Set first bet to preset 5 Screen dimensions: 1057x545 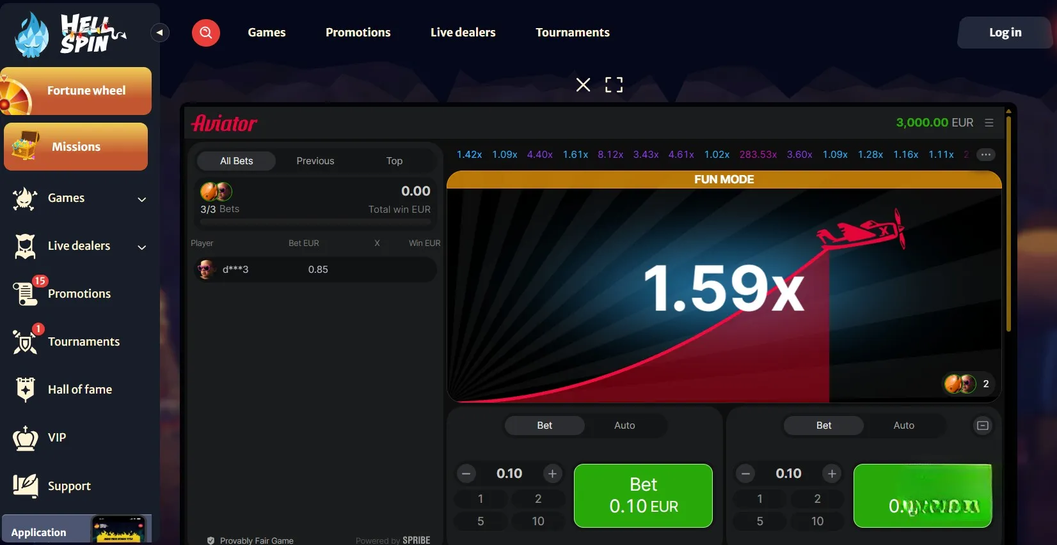pos(481,521)
